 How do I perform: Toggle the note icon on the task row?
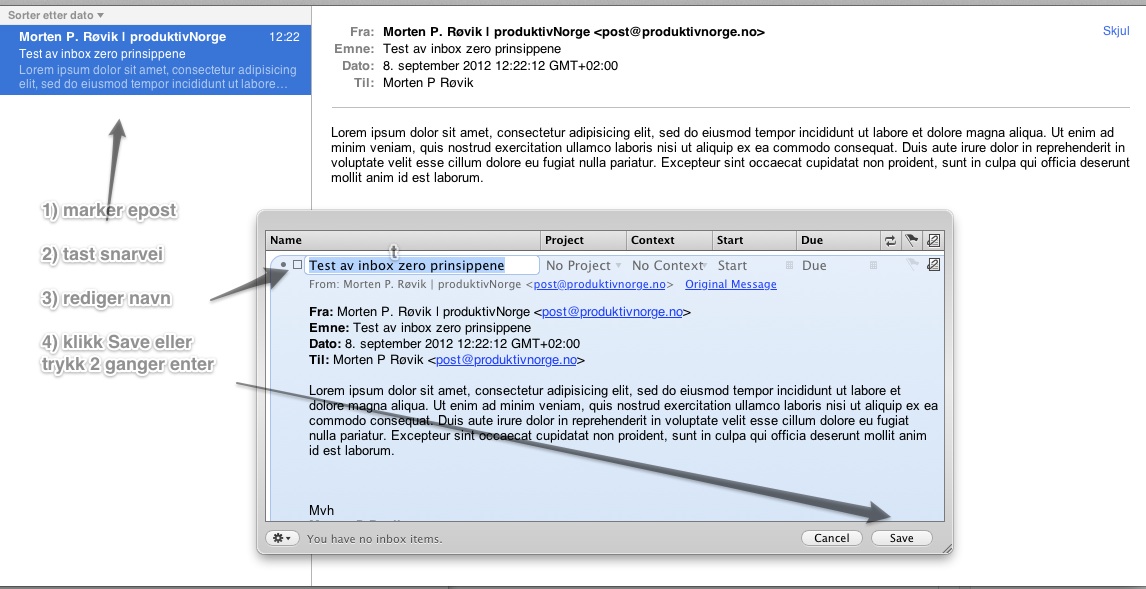[x=933, y=265]
